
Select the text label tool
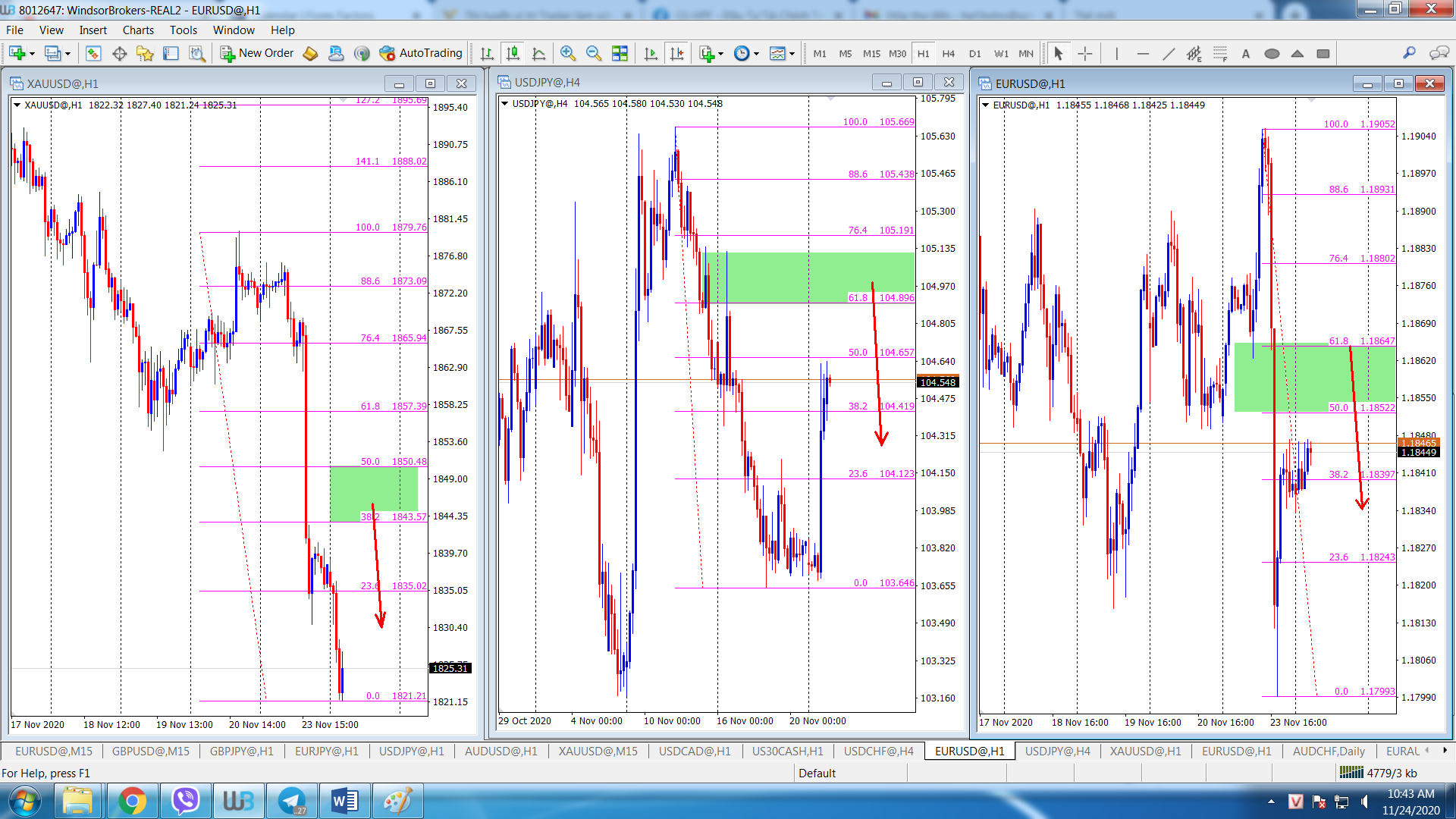[x=1246, y=53]
